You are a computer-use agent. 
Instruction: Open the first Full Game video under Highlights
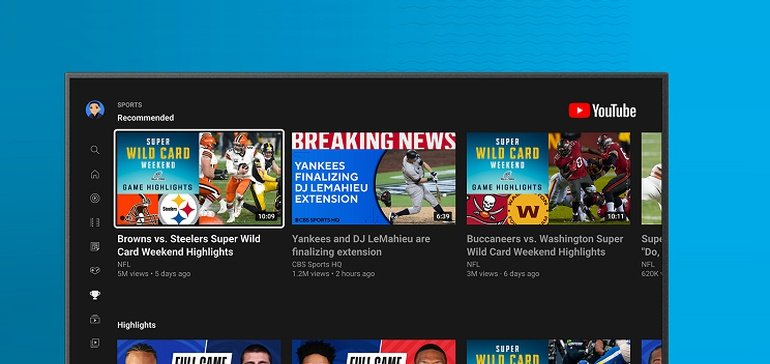[199, 352]
